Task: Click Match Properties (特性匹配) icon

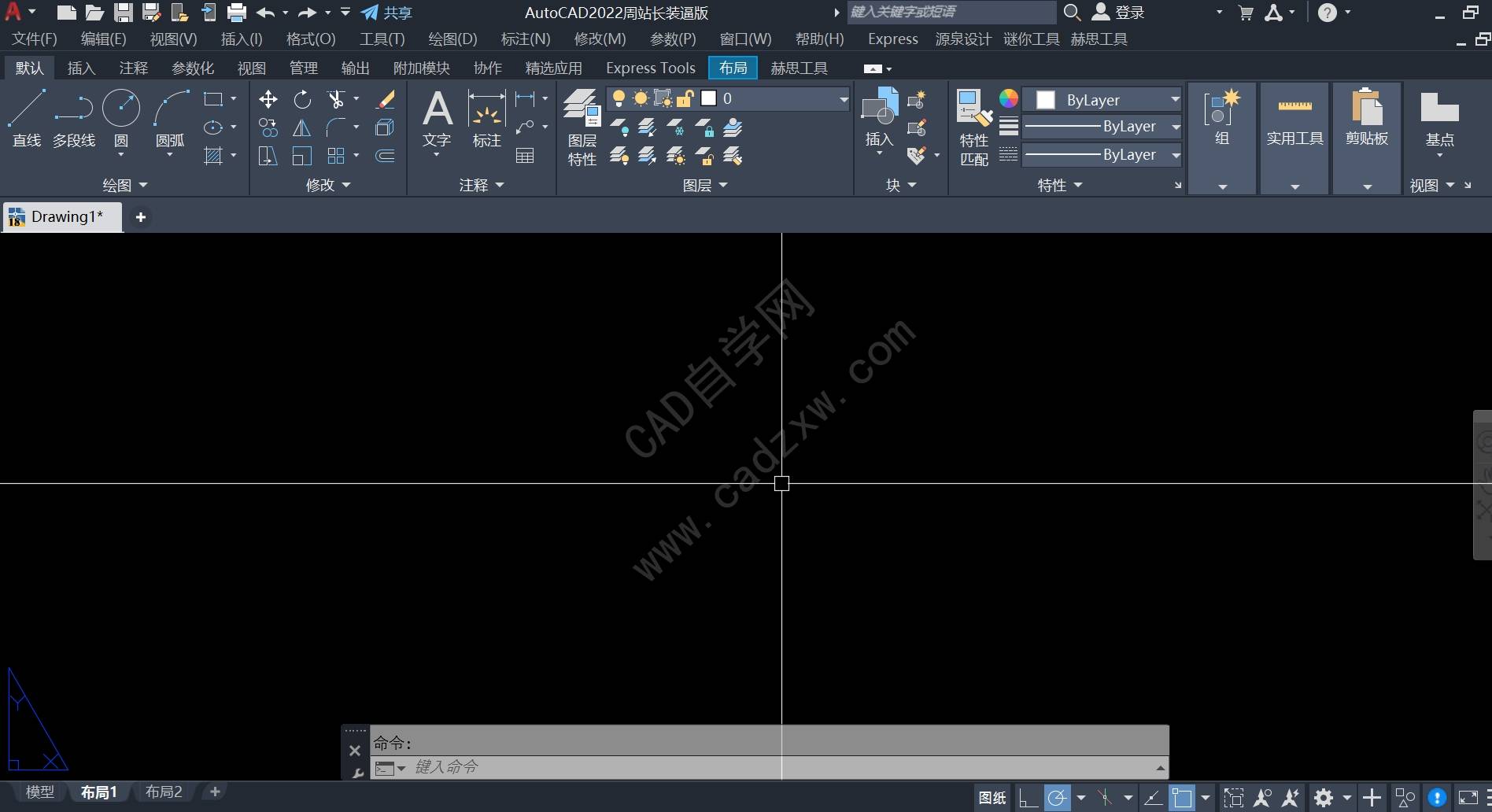Action: pyautogui.click(x=974, y=127)
